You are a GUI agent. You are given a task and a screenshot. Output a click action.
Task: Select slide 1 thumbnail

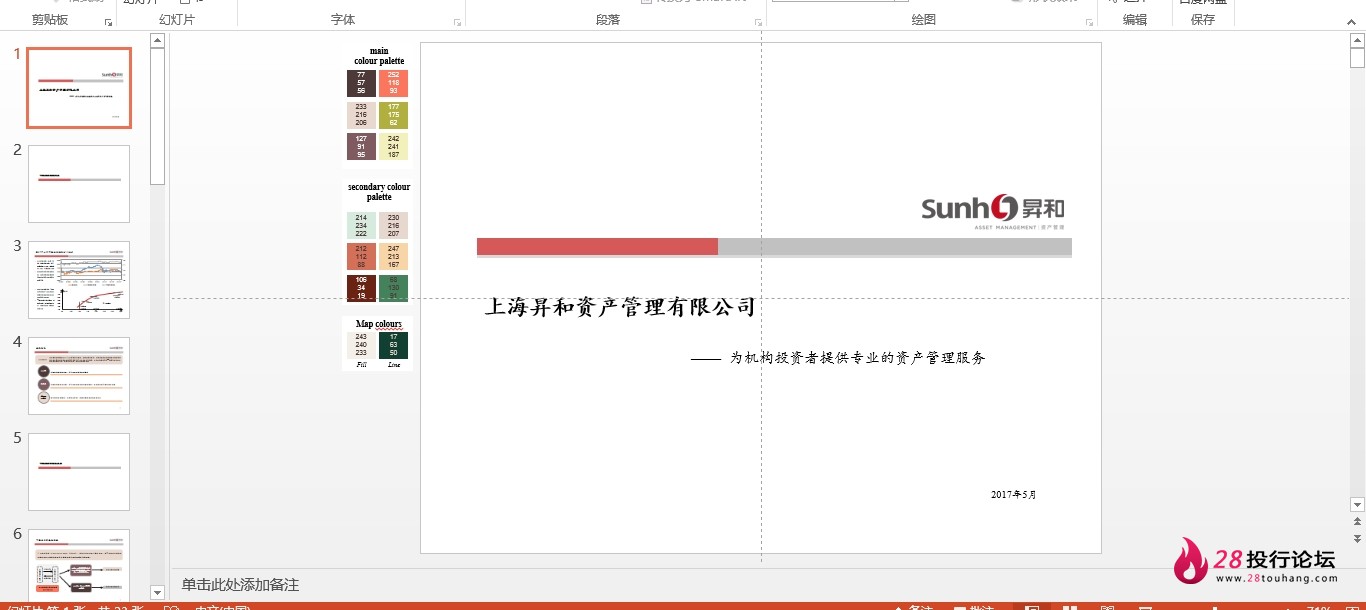79,88
